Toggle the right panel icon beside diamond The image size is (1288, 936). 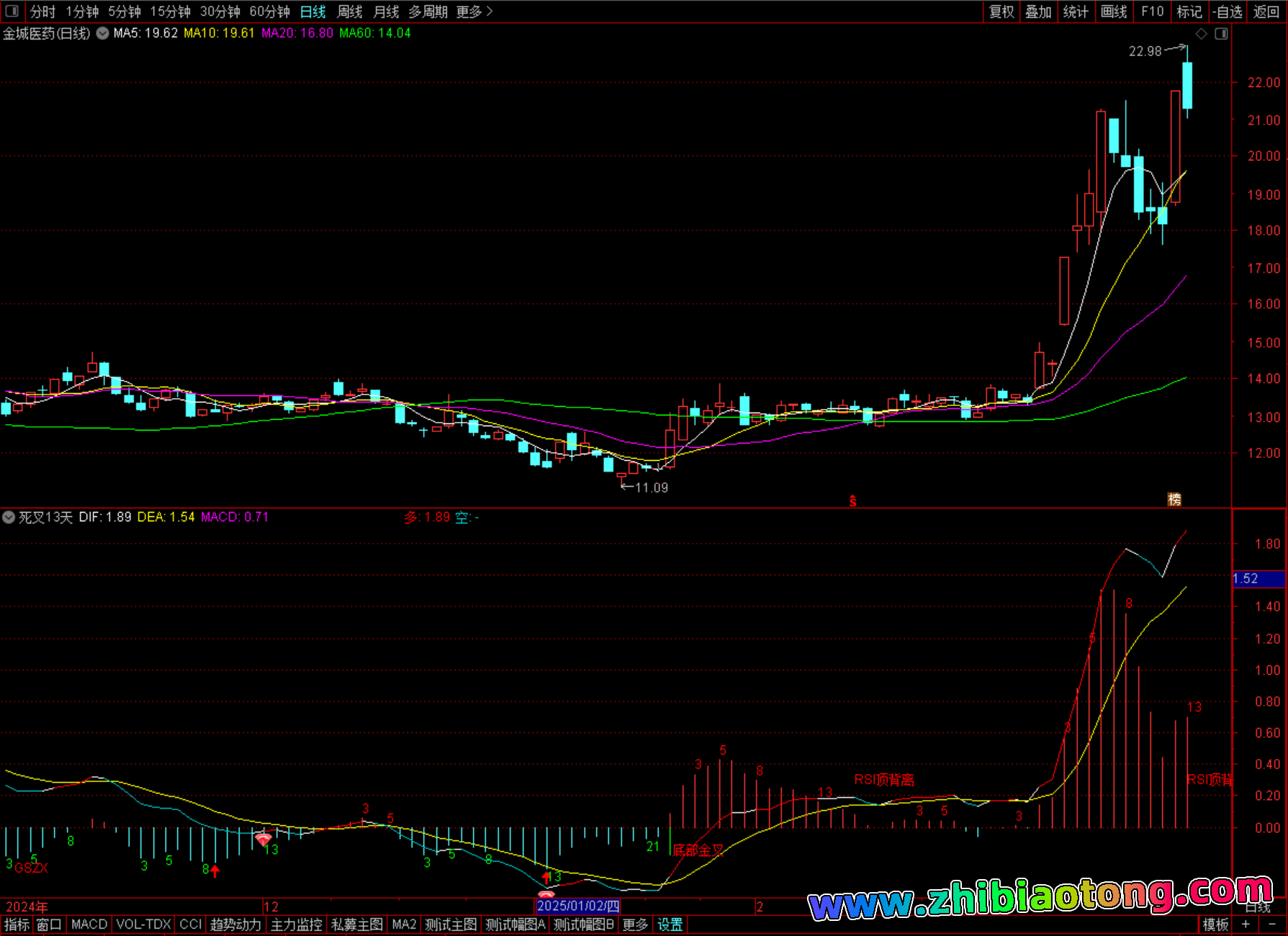tap(1221, 34)
